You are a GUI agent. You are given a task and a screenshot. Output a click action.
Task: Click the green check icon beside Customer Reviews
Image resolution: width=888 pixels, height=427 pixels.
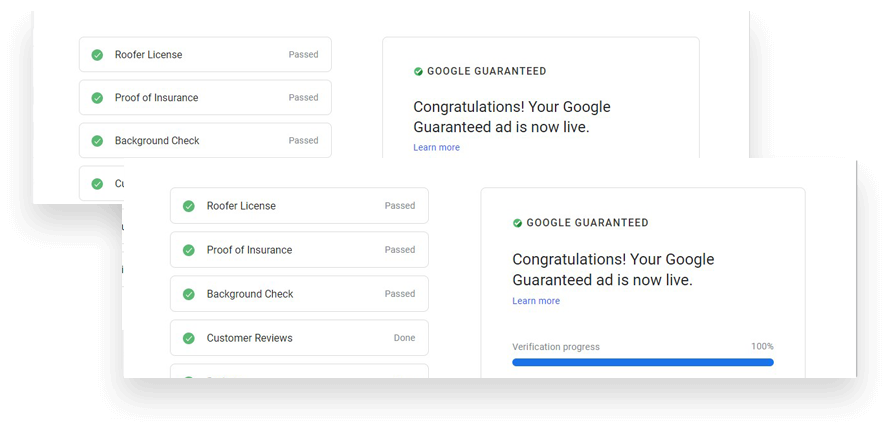point(188,338)
